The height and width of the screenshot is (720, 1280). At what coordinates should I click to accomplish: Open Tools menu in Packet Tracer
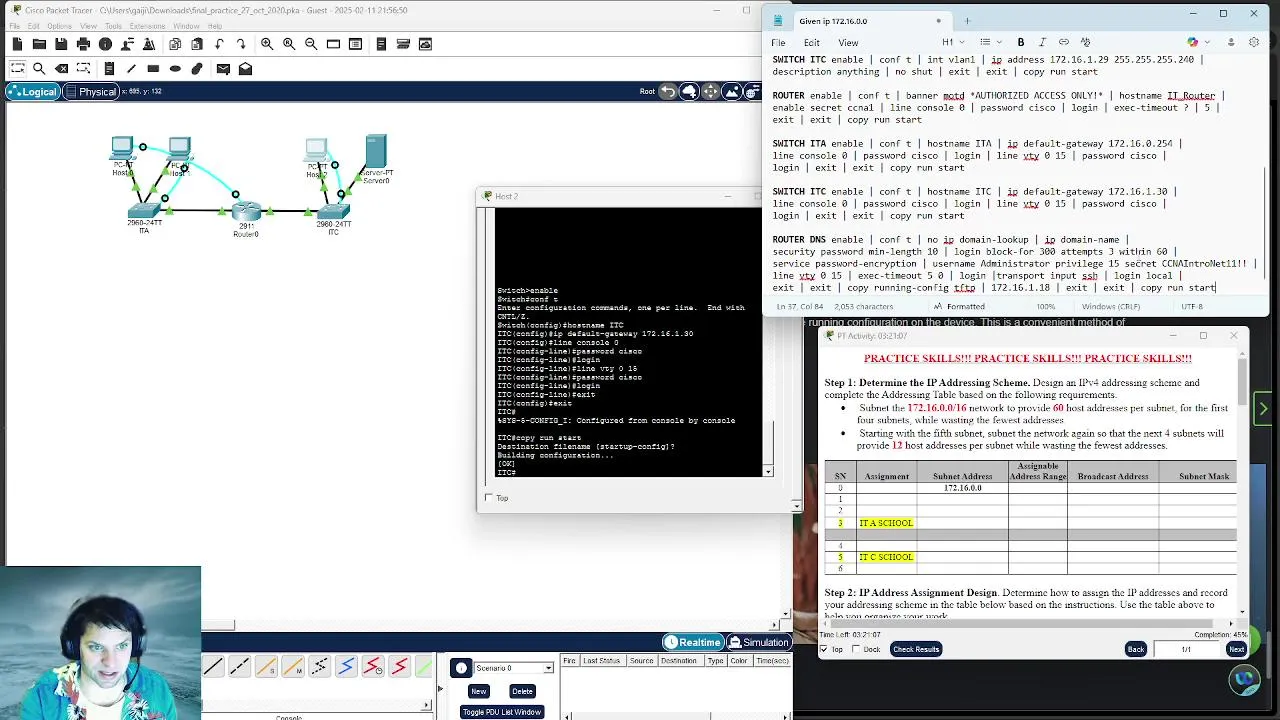[x=111, y=26]
